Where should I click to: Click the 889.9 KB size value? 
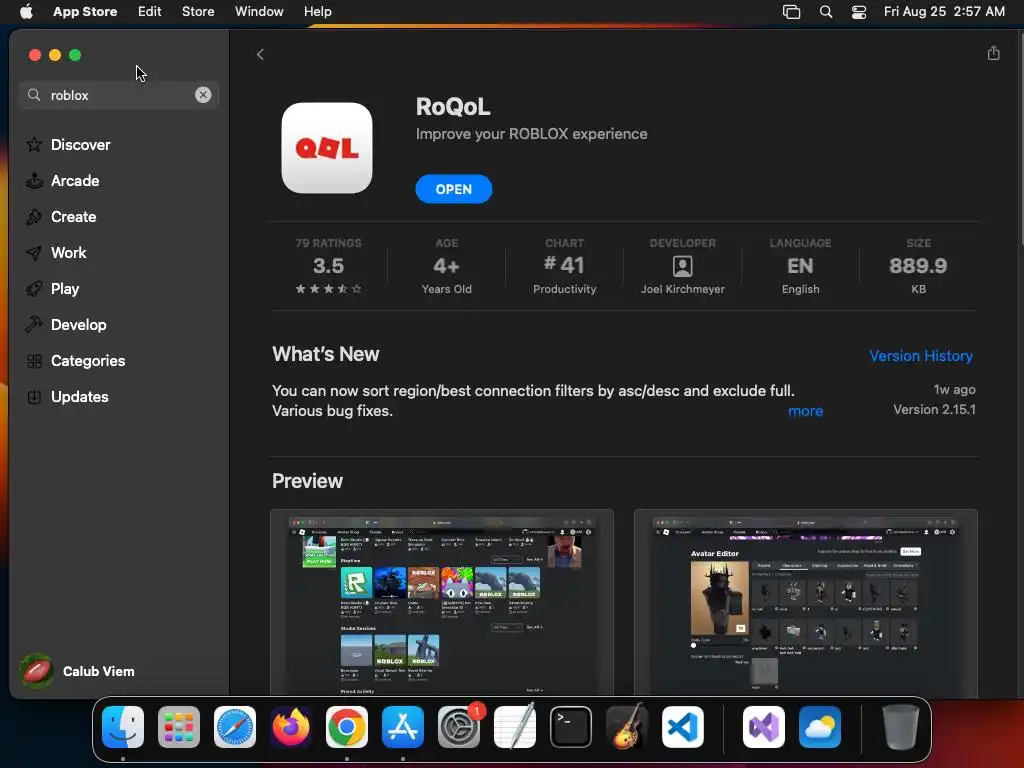click(x=918, y=266)
